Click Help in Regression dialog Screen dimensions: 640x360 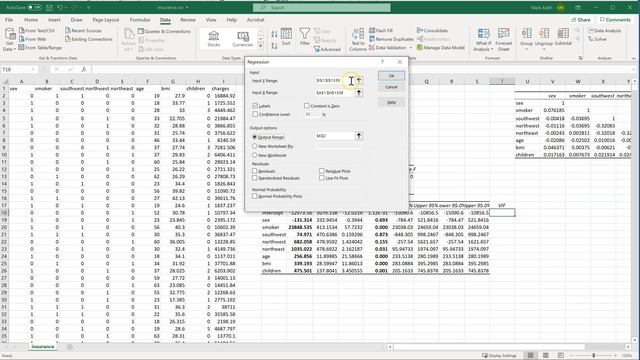[391, 102]
